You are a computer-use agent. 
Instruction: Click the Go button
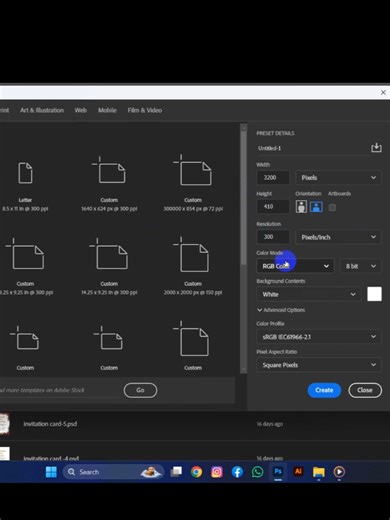140,390
